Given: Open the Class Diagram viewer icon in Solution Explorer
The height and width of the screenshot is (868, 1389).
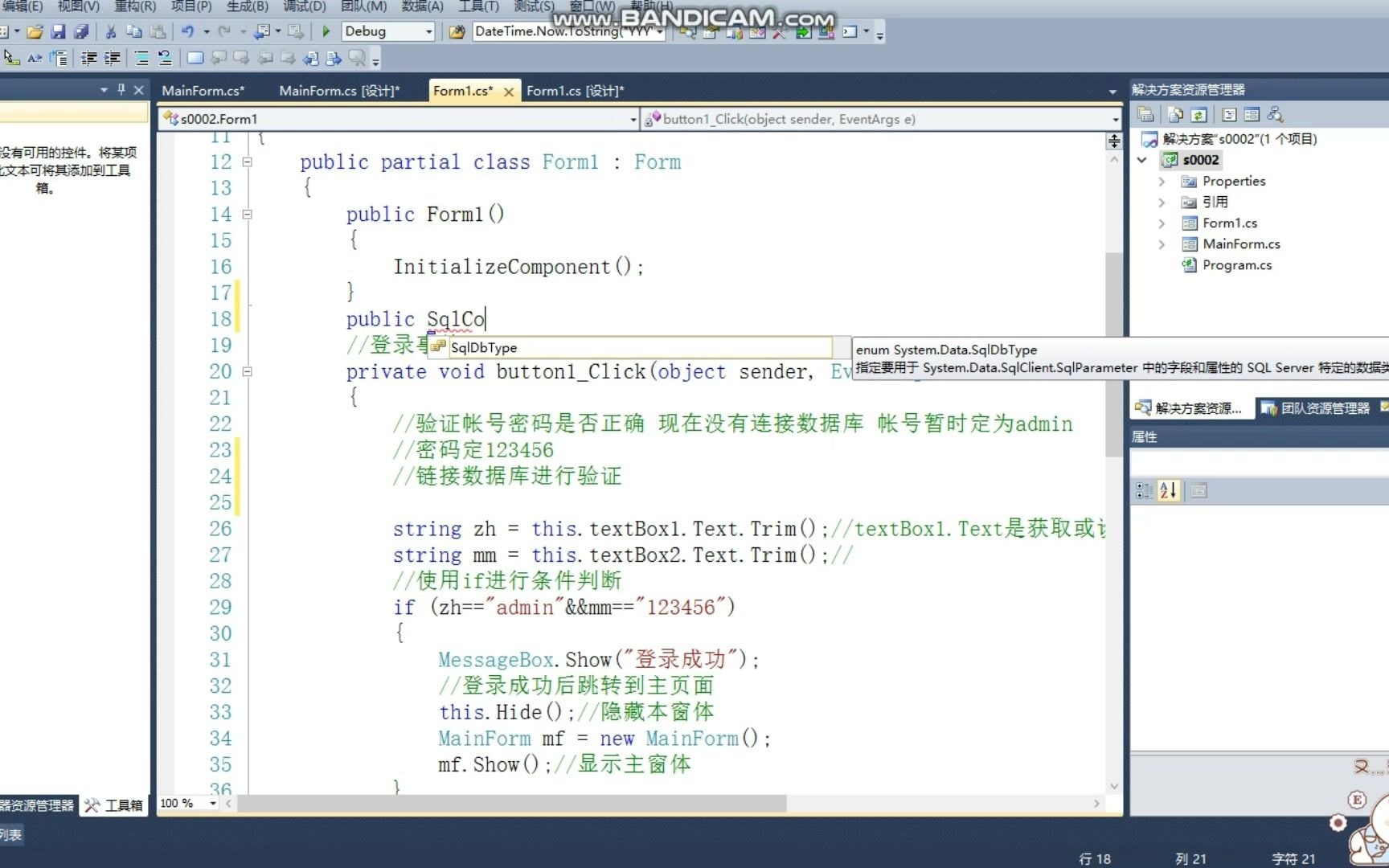Looking at the screenshot, I should click(x=1276, y=114).
